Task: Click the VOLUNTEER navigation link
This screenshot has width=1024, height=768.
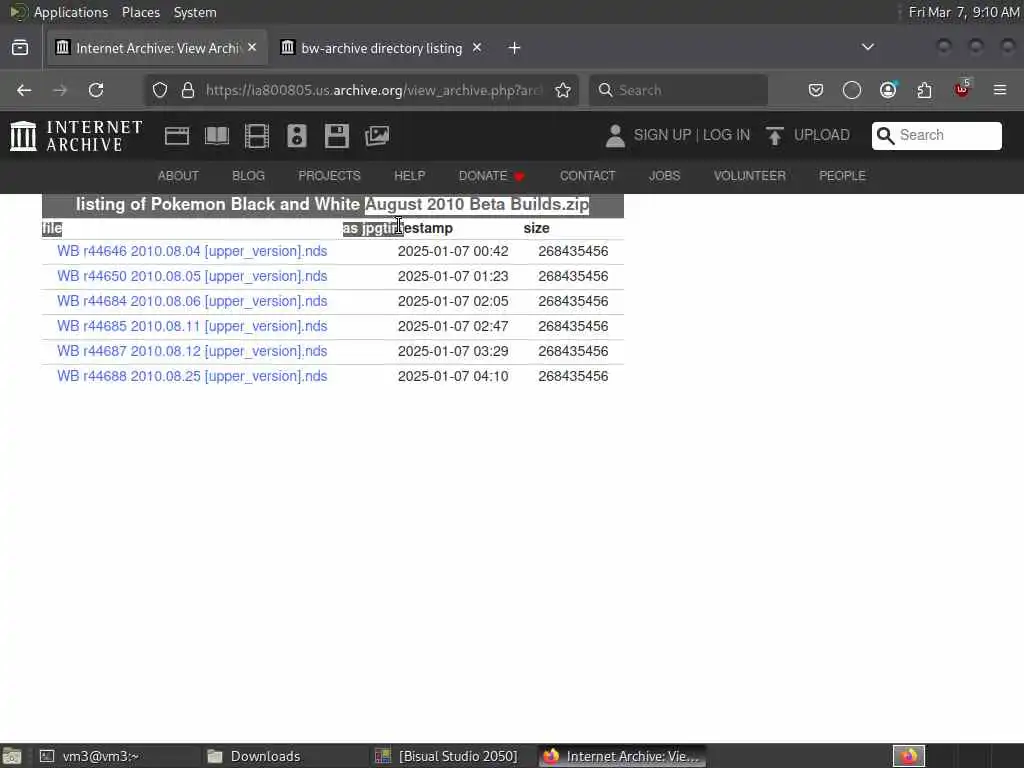Action: coord(750,176)
